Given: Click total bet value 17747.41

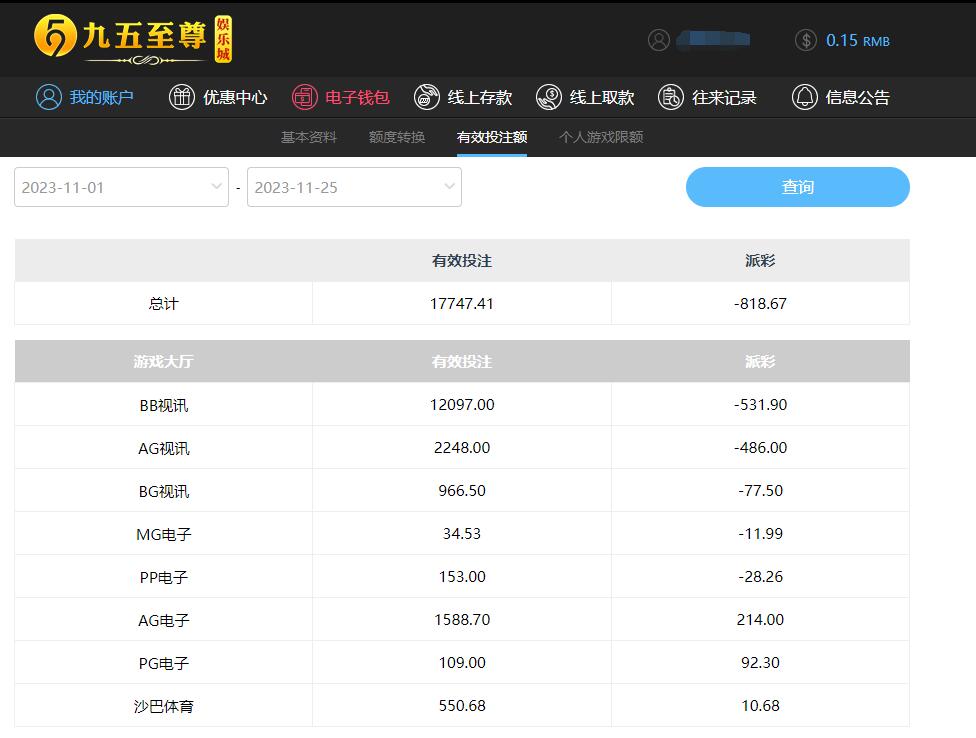Looking at the screenshot, I should point(462,304).
